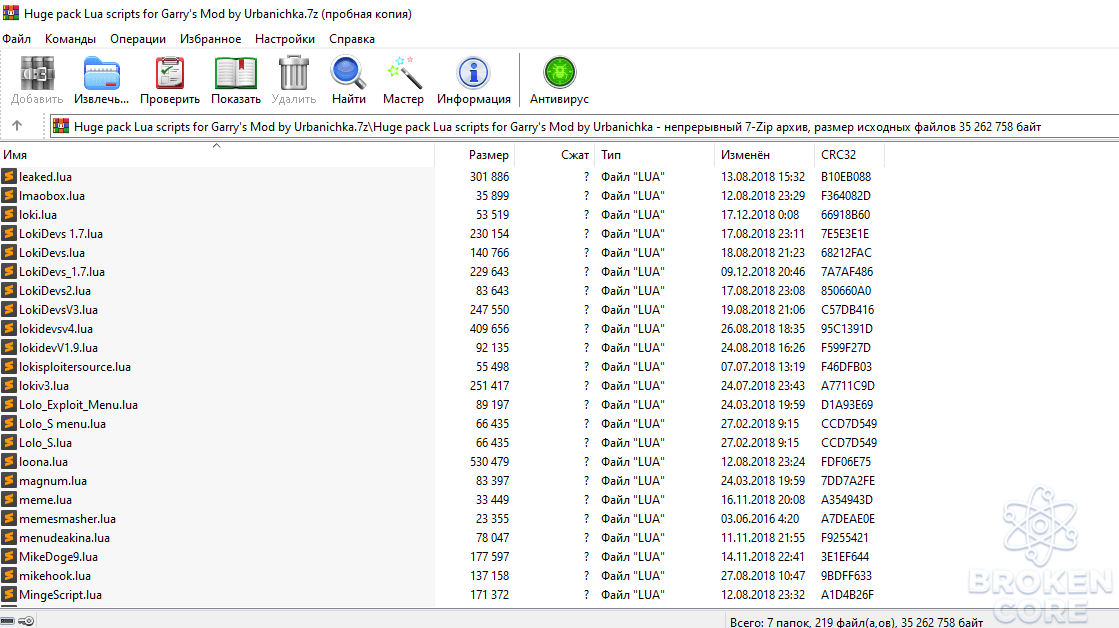Sort by the Изменён column header

(764, 155)
